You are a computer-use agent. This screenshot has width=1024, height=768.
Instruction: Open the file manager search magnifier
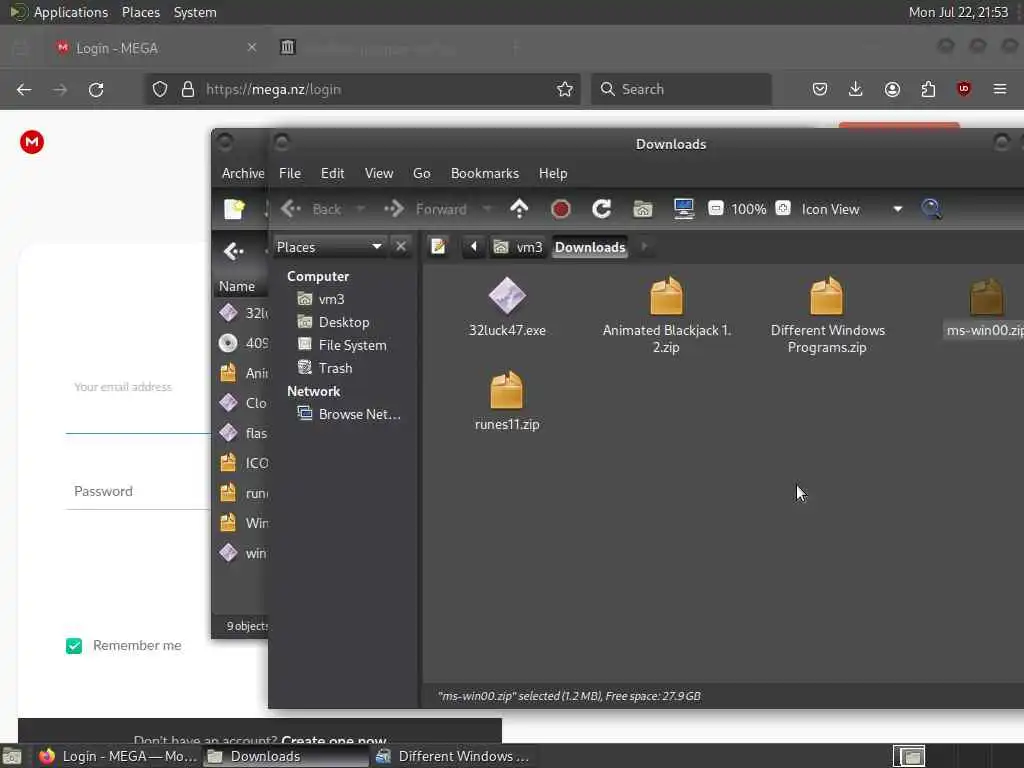(x=931, y=209)
